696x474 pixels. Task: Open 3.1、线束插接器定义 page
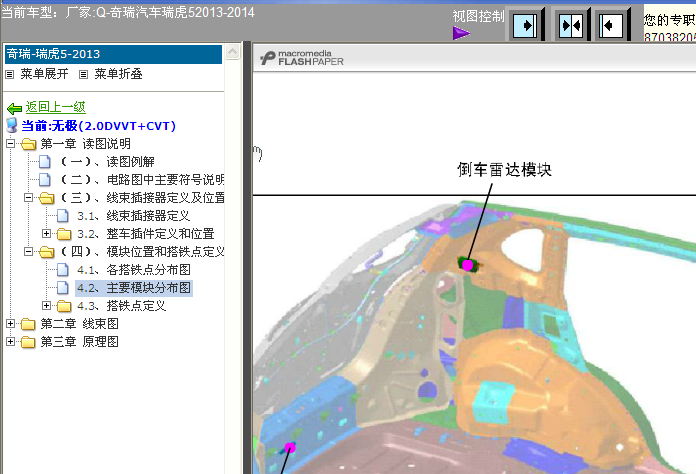(x=134, y=216)
